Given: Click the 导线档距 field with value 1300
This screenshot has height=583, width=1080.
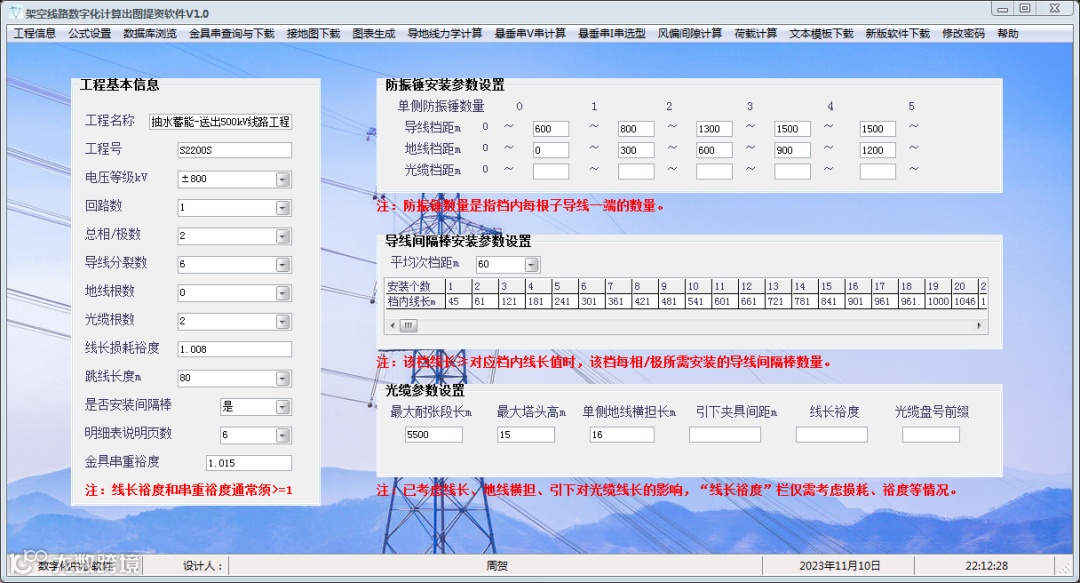Looking at the screenshot, I should [714, 129].
